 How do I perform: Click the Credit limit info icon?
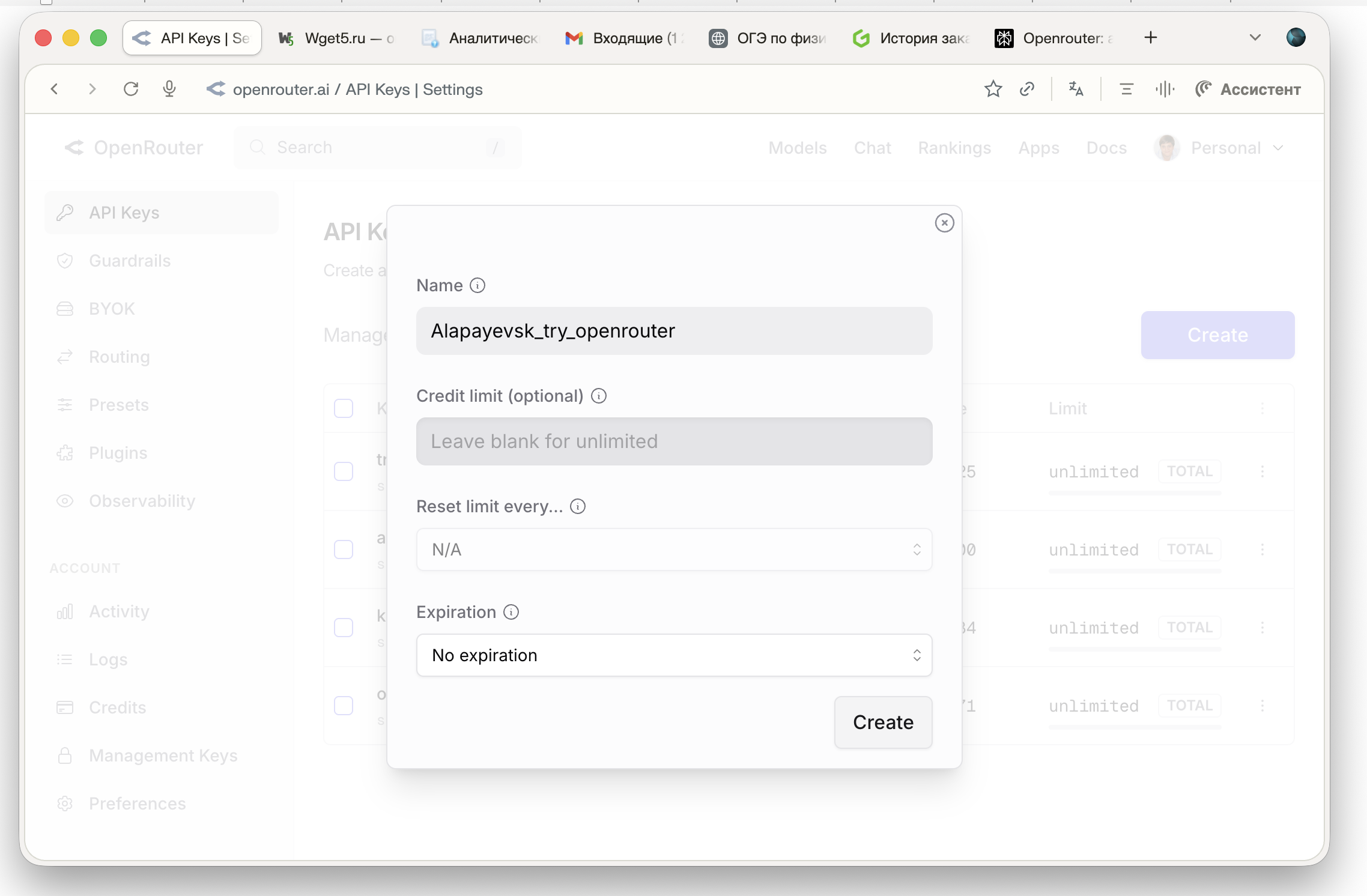(599, 396)
